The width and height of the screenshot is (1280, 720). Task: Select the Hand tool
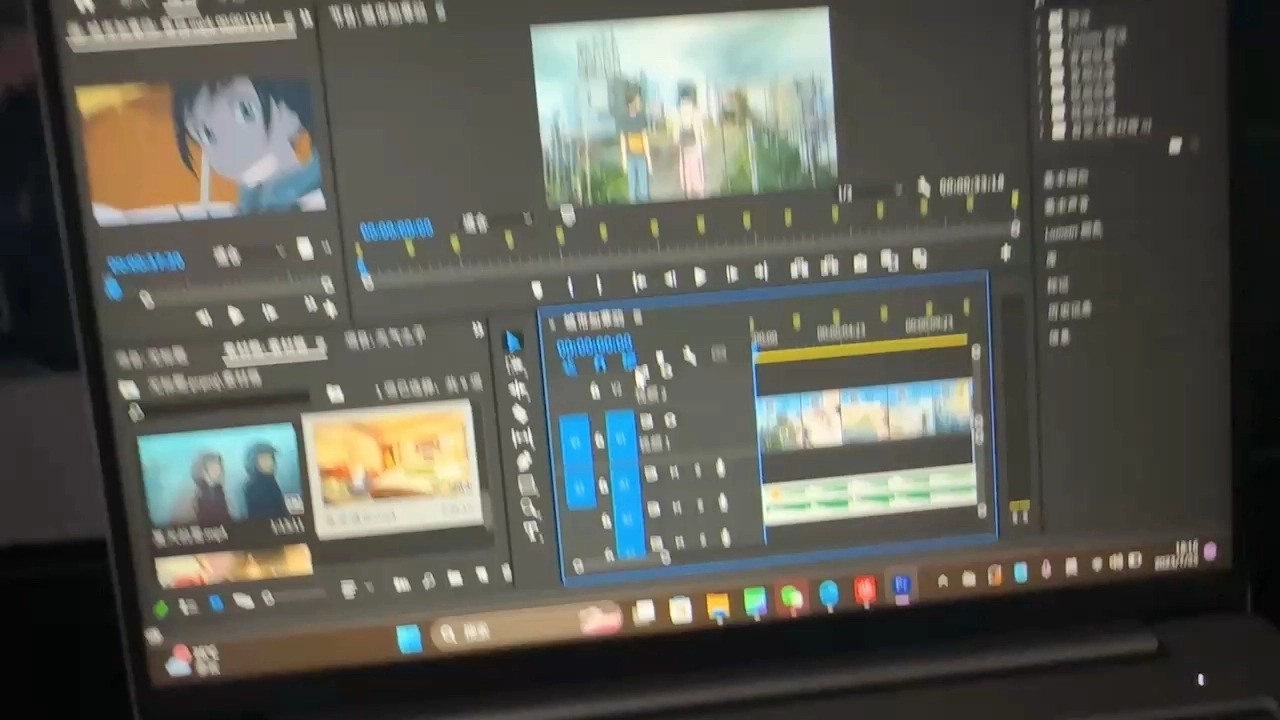point(531,508)
